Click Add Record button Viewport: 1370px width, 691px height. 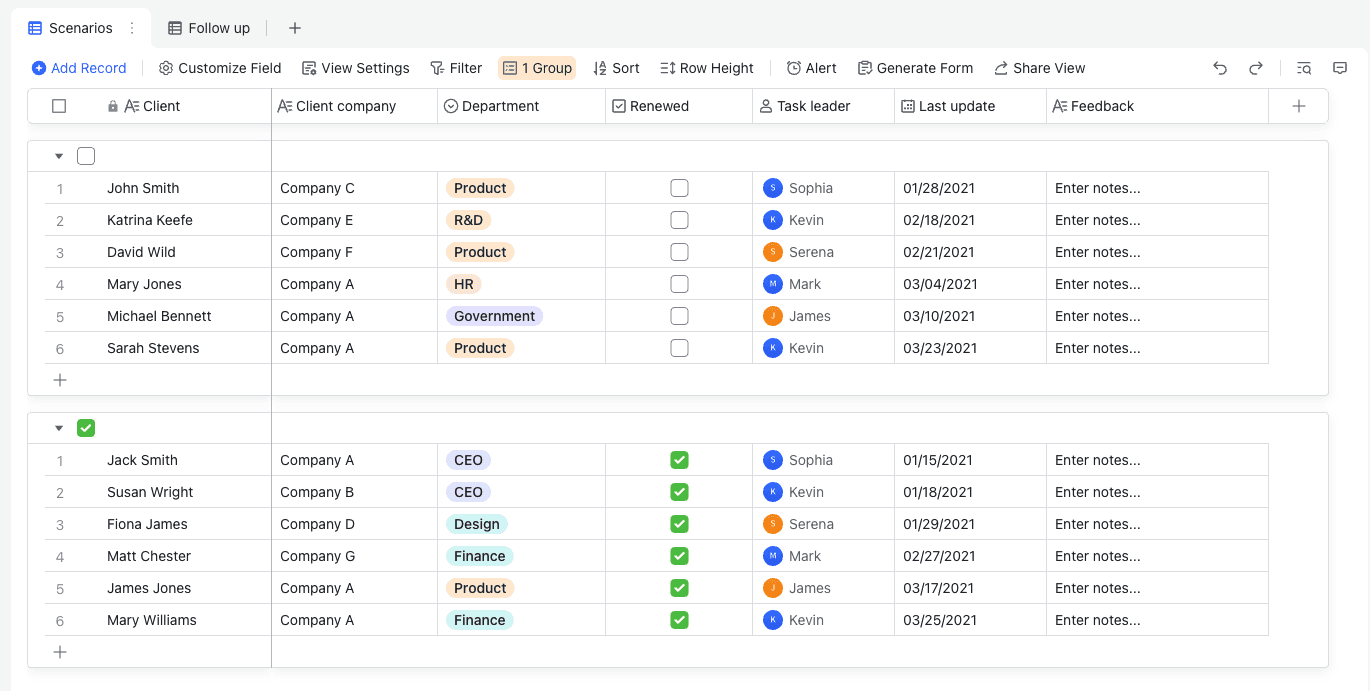79,68
